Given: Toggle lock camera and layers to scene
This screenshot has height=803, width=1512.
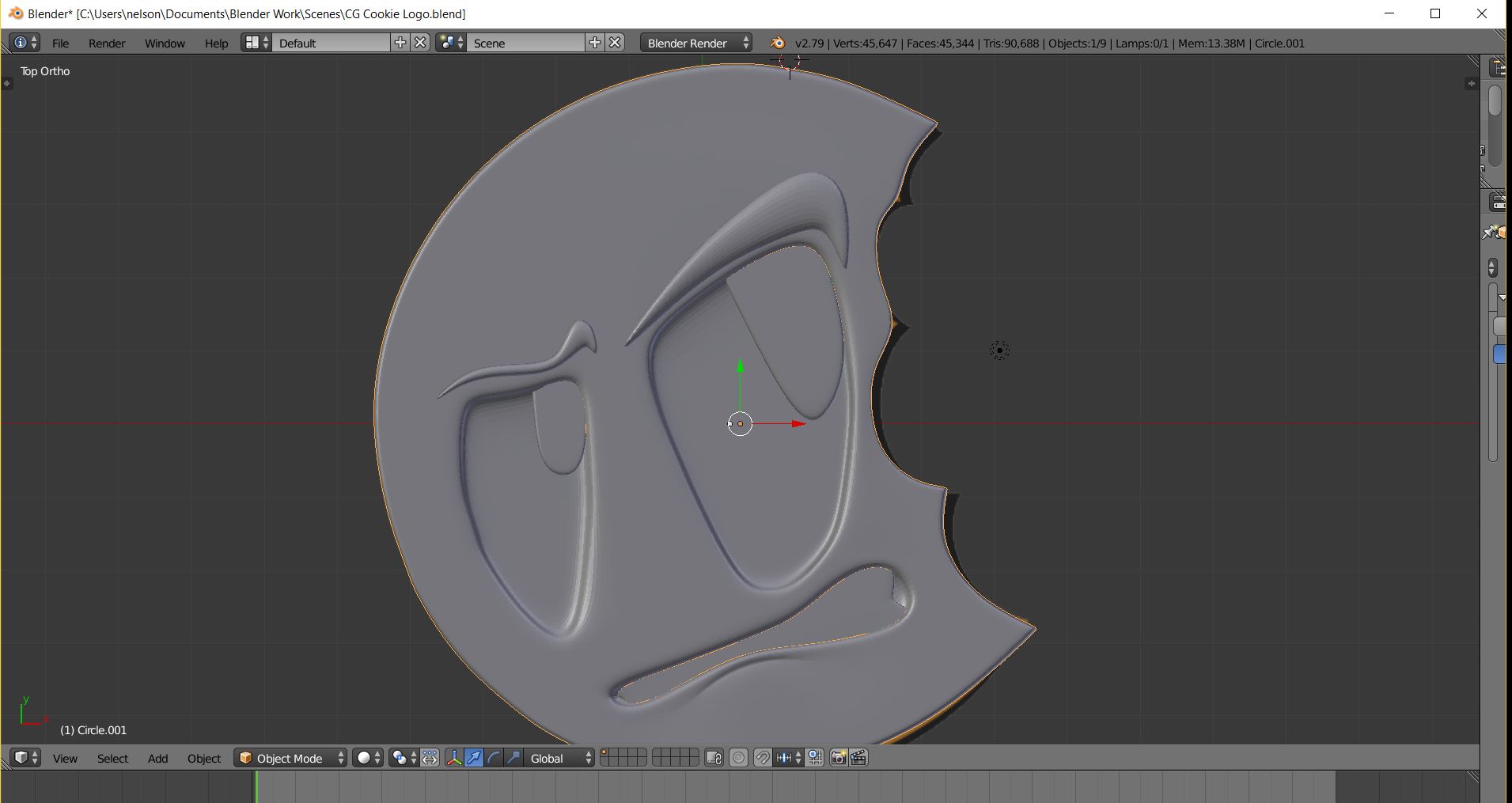Looking at the screenshot, I should coord(714,758).
